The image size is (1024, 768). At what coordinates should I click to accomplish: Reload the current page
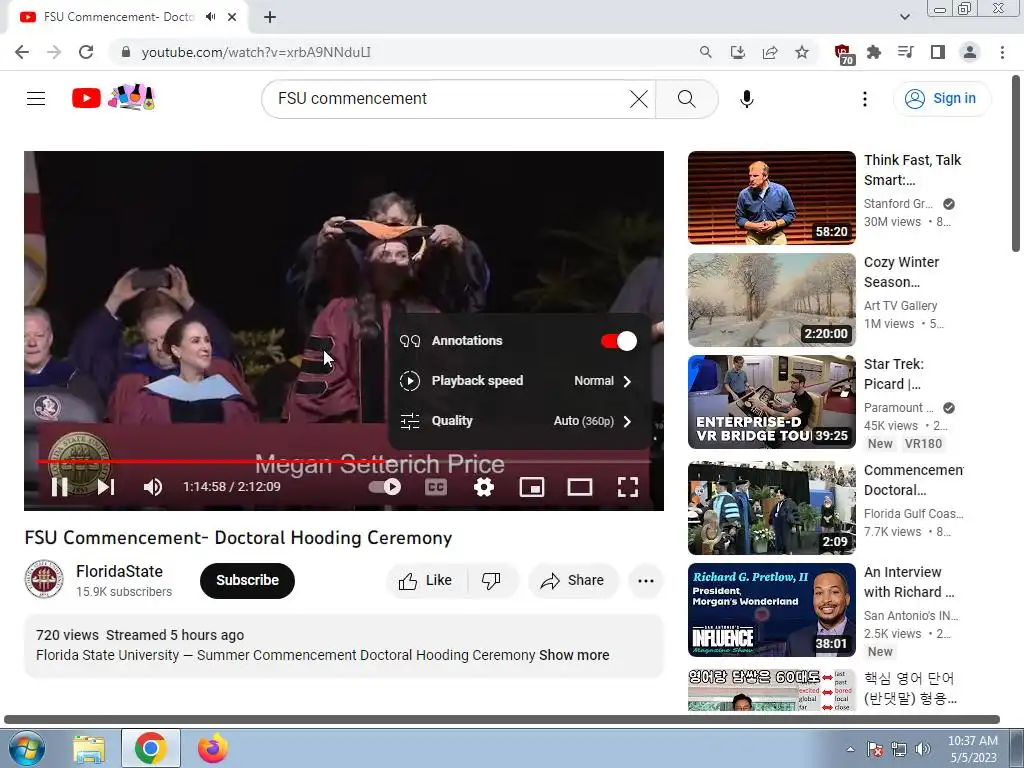click(x=86, y=52)
